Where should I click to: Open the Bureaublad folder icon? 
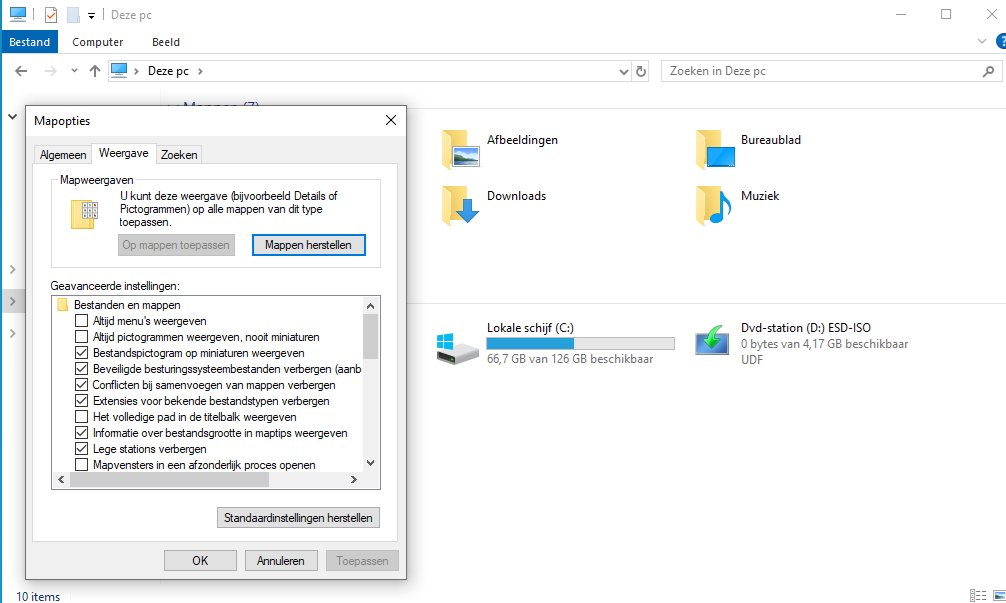[x=715, y=149]
